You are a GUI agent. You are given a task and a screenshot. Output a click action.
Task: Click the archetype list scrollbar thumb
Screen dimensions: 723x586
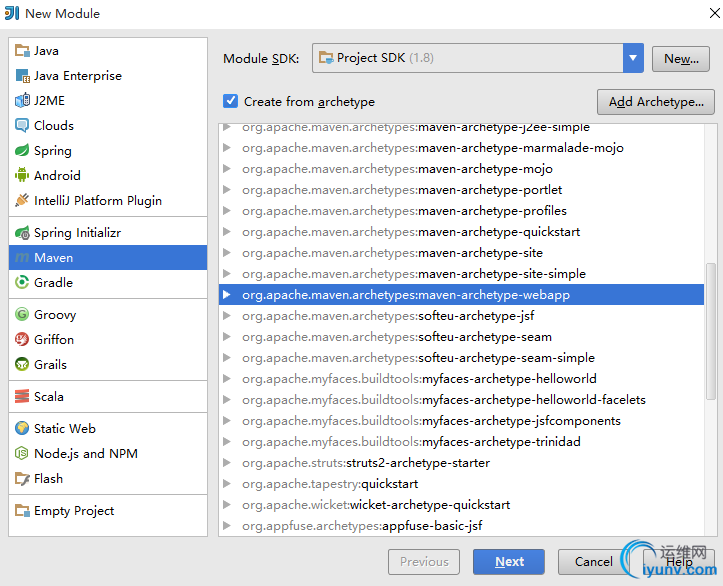pyautogui.click(x=711, y=331)
